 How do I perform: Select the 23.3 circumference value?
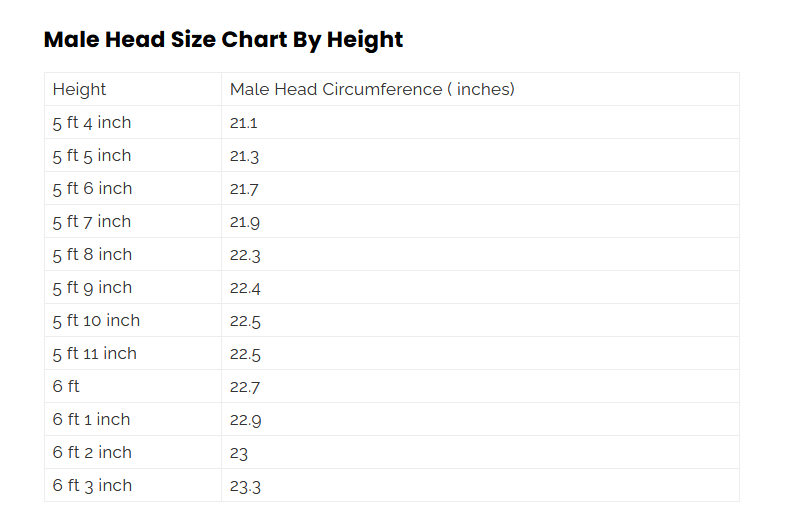[245, 486]
